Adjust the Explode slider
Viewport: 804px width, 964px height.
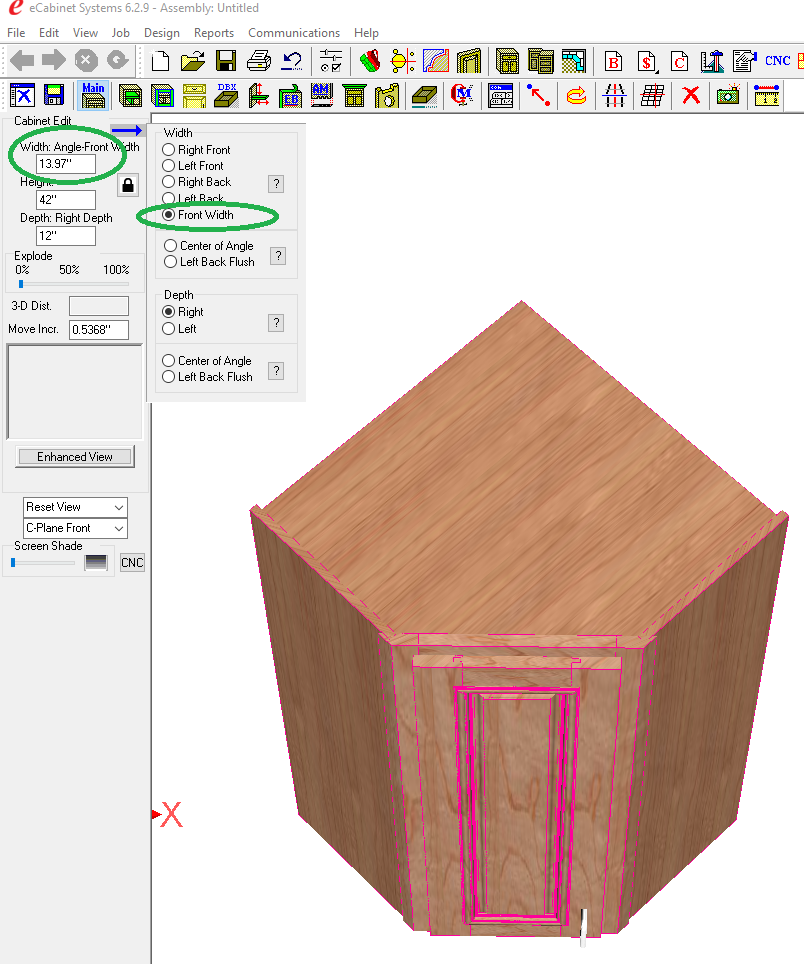22,284
